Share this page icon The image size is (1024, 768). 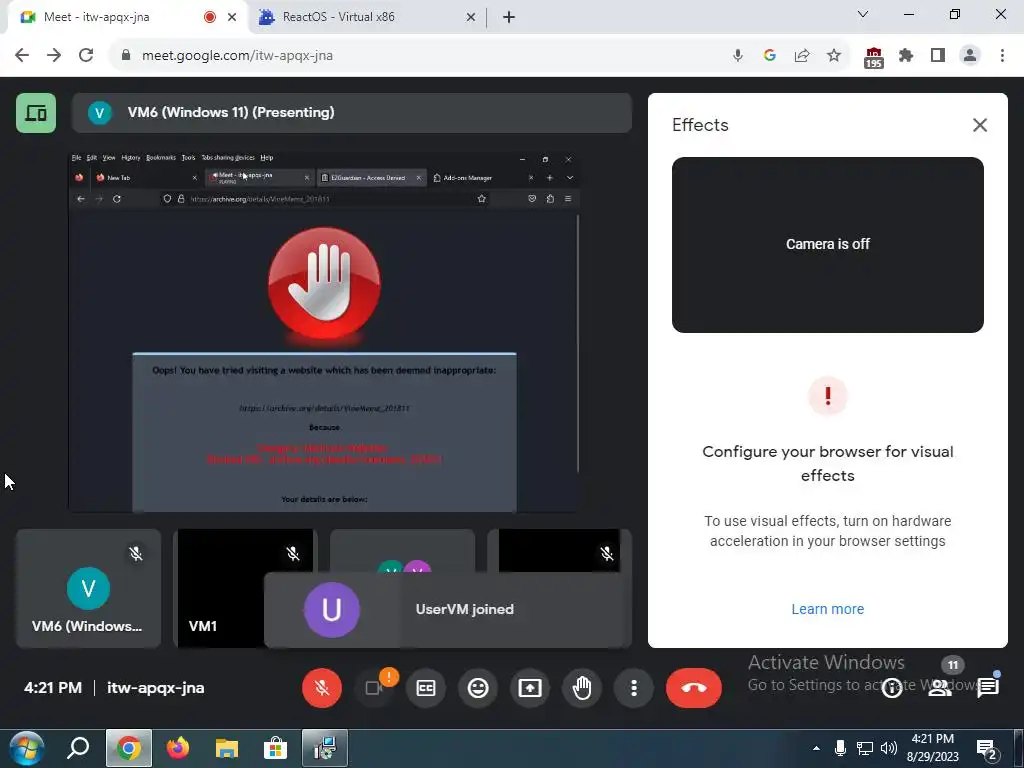(802, 56)
